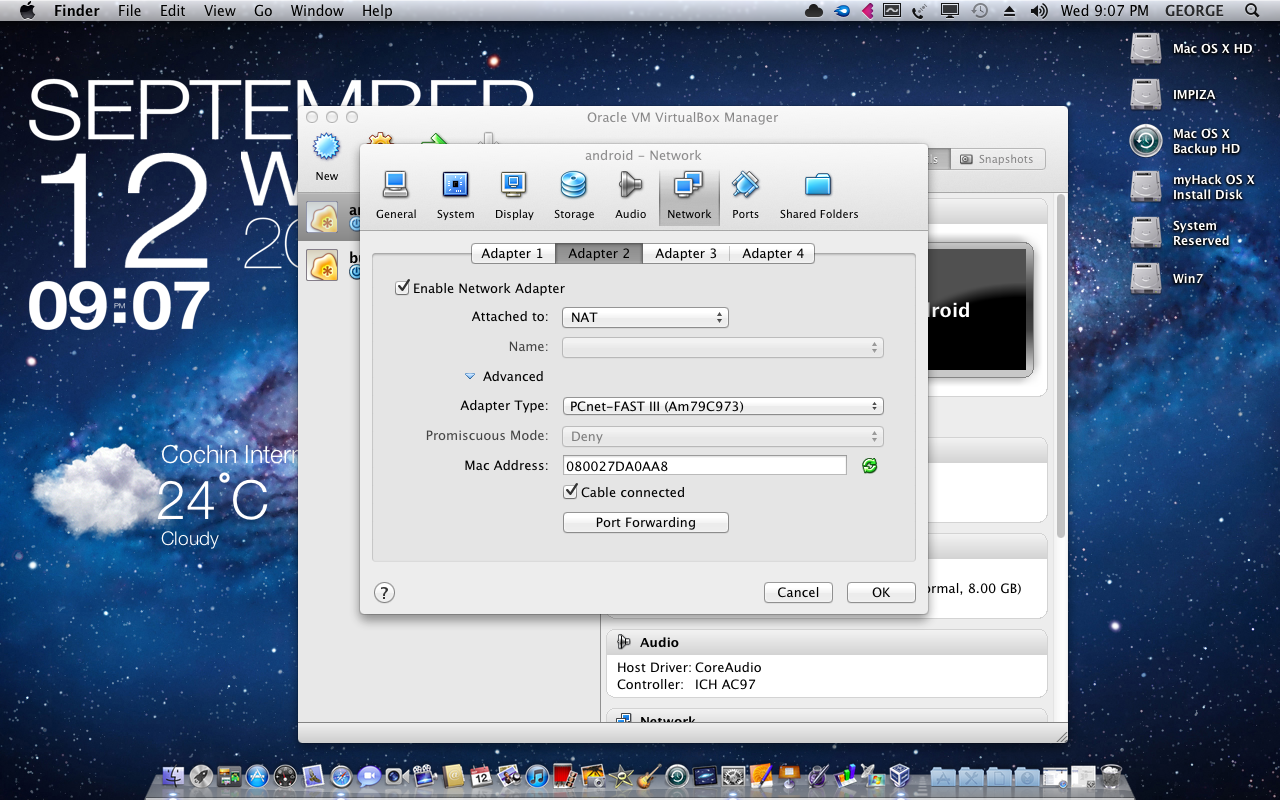Viewport: 1280px width, 800px height.
Task: Launch iTunes from the Dock
Action: 537,776
